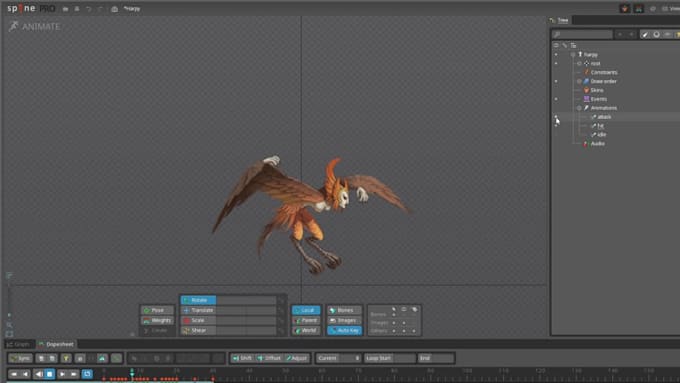Click the Shift keys button

coord(242,358)
